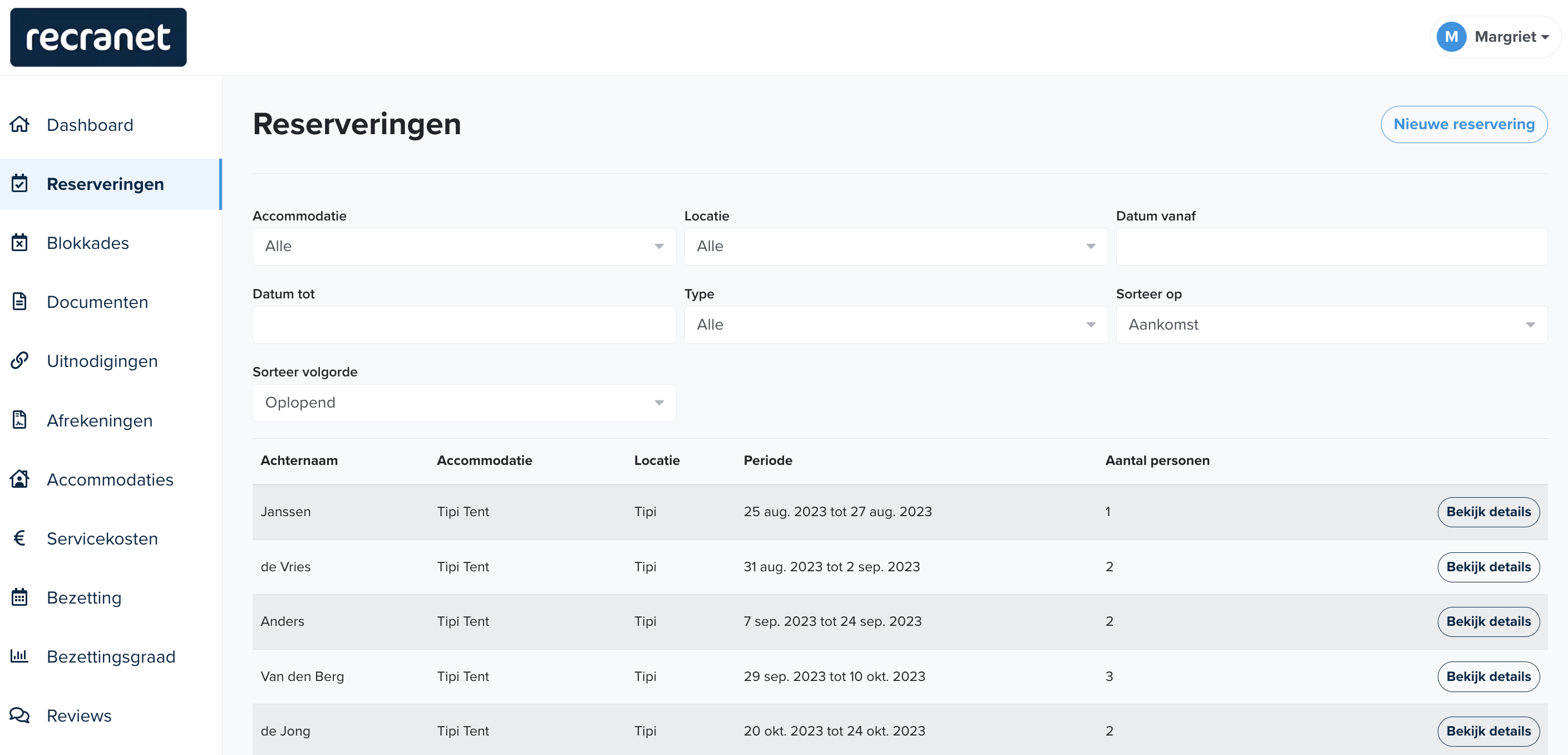Screen dimensions: 1568x755
Task: Click the Uitnodigingen link icon
Action: click(x=19, y=360)
